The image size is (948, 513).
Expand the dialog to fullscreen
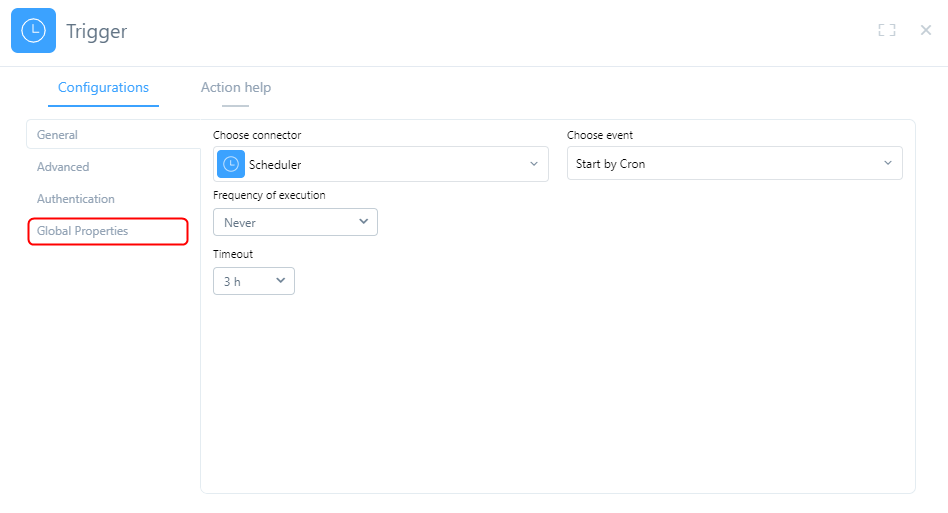coord(886,30)
